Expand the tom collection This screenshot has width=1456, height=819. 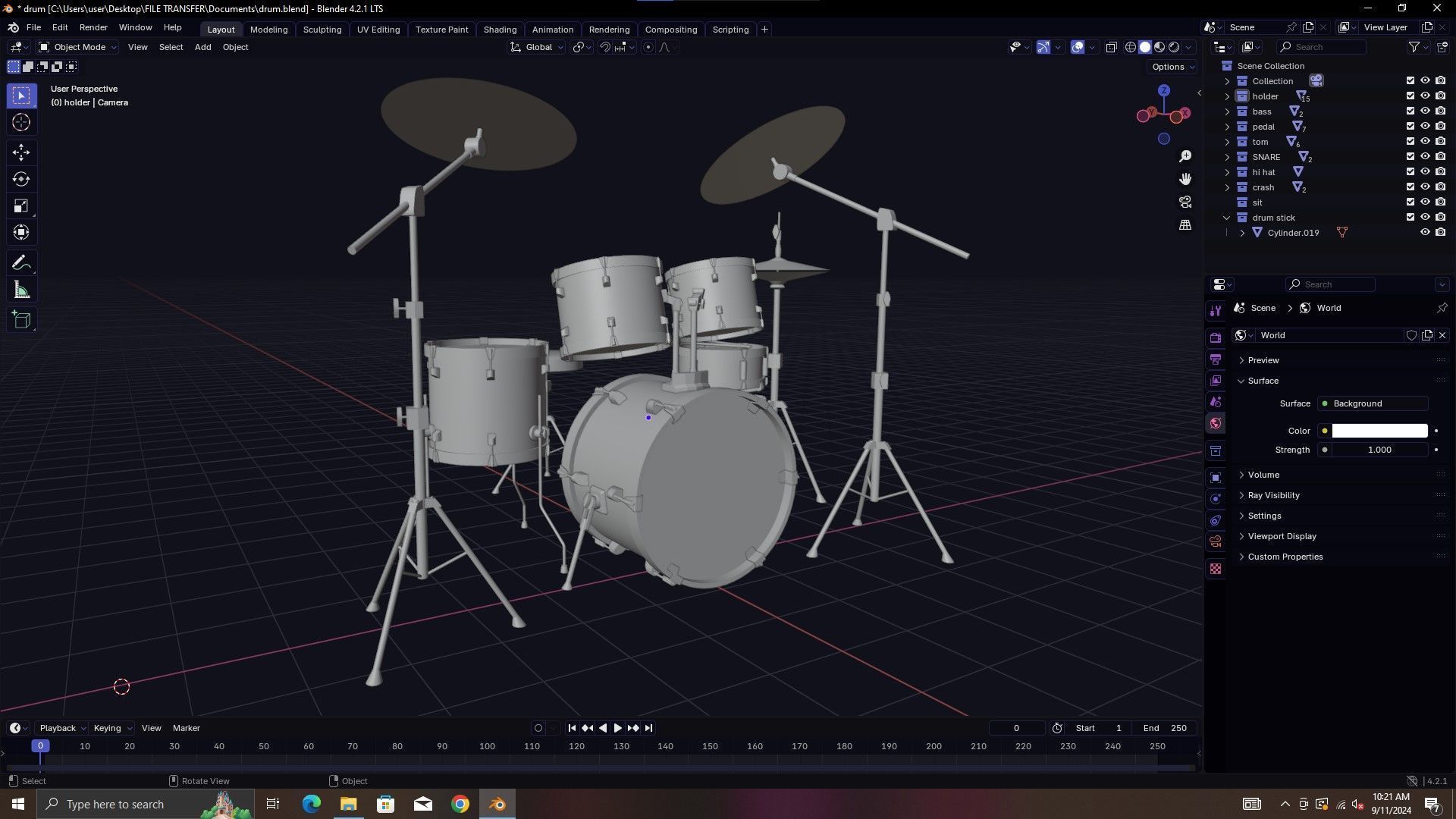pyautogui.click(x=1227, y=142)
